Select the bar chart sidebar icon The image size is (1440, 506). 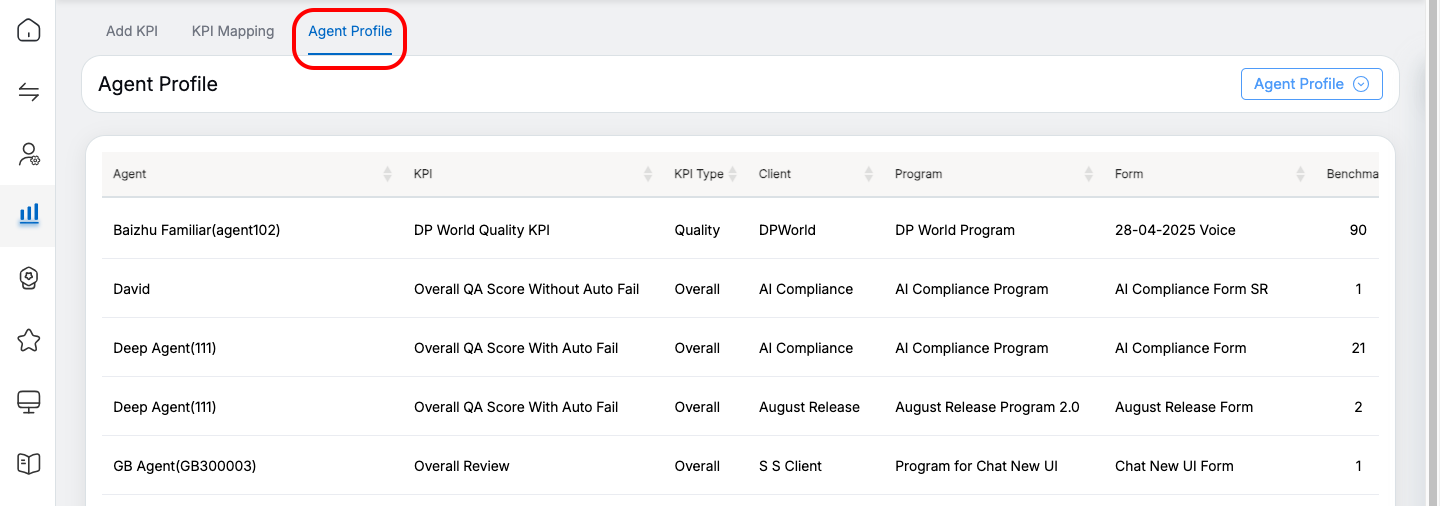pos(29,213)
